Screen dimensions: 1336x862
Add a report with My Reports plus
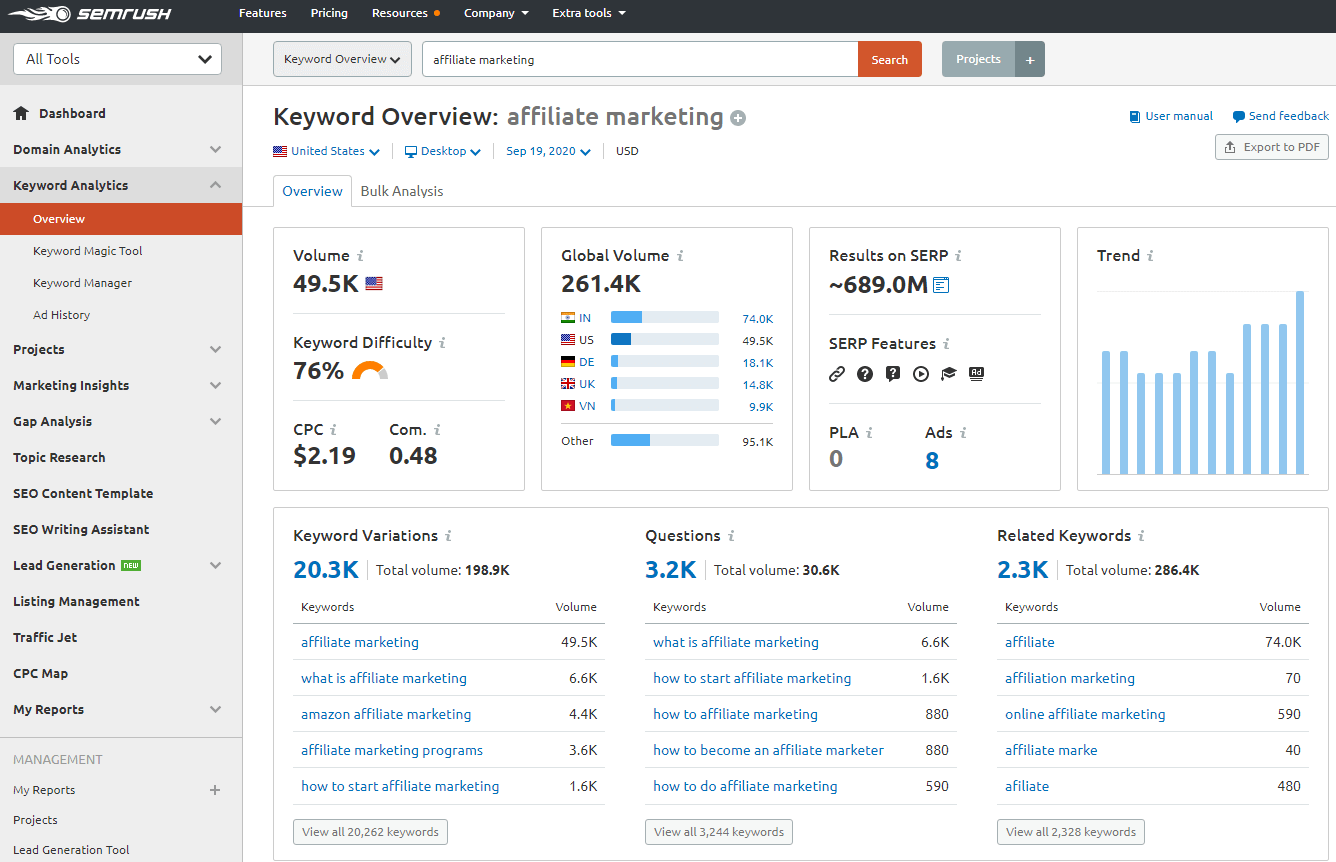(x=214, y=790)
